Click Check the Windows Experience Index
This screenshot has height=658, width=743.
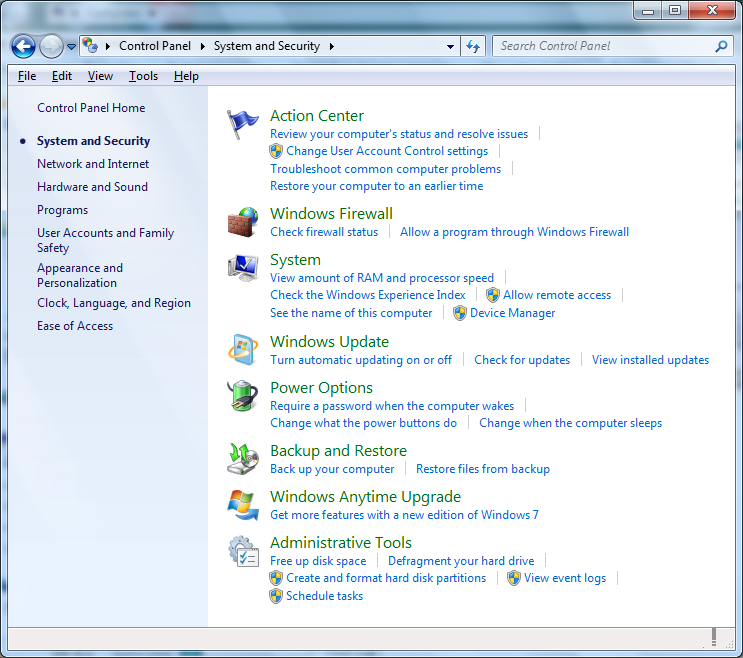pyautogui.click(x=368, y=295)
